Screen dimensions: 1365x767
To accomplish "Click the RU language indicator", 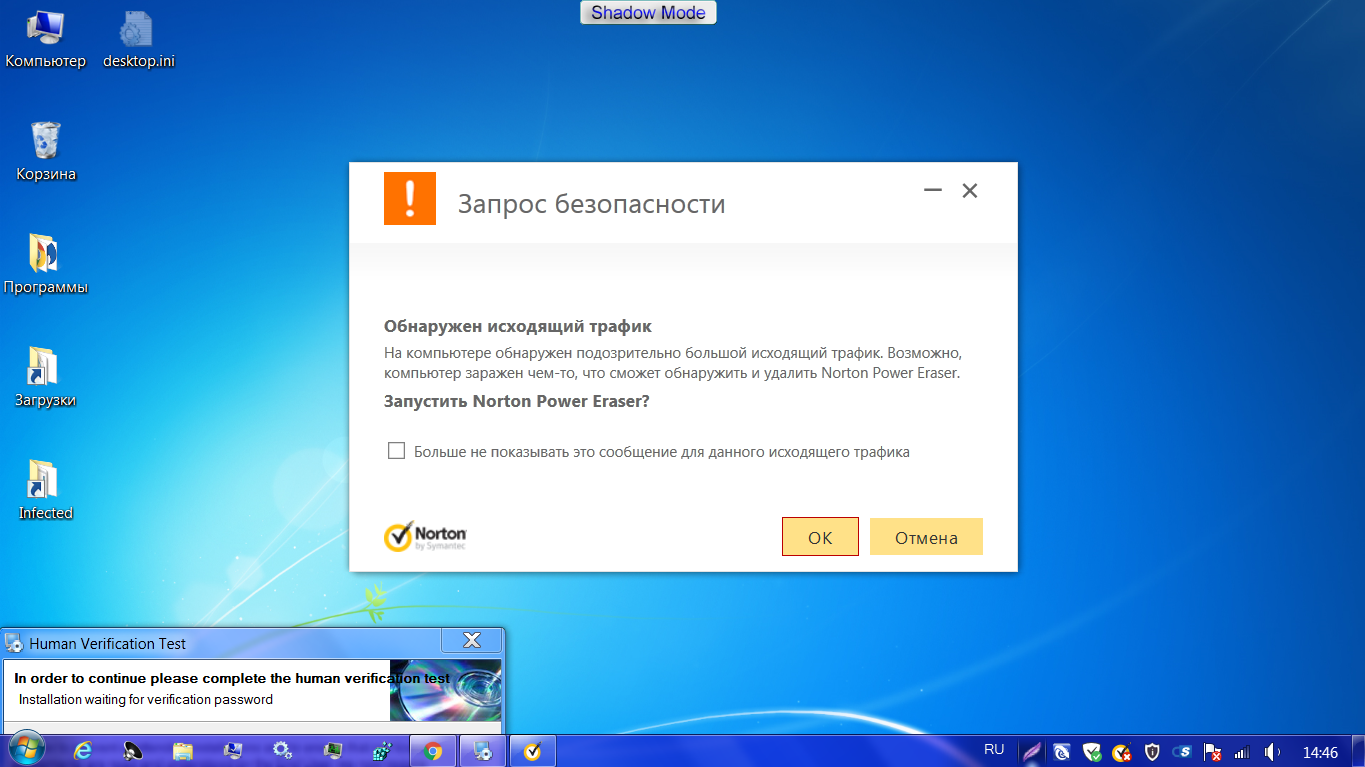I will 994,750.
